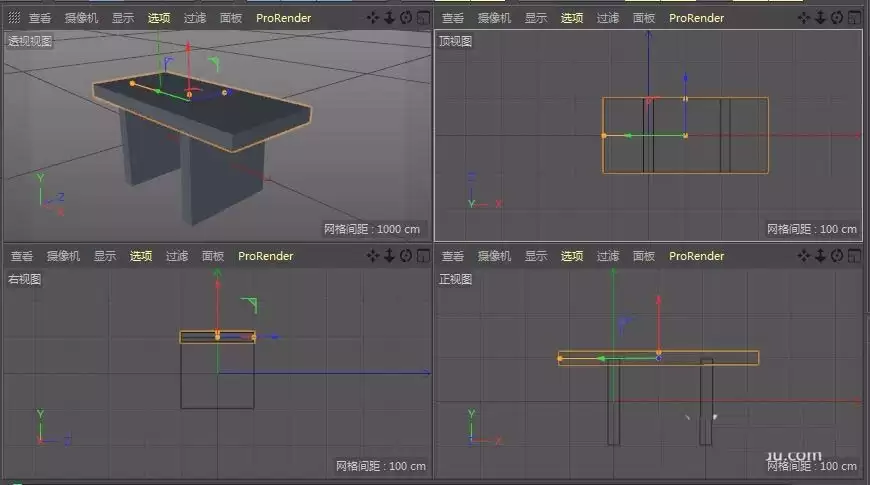
Task: Open 过滤 menu in the right view
Action: tap(177, 256)
